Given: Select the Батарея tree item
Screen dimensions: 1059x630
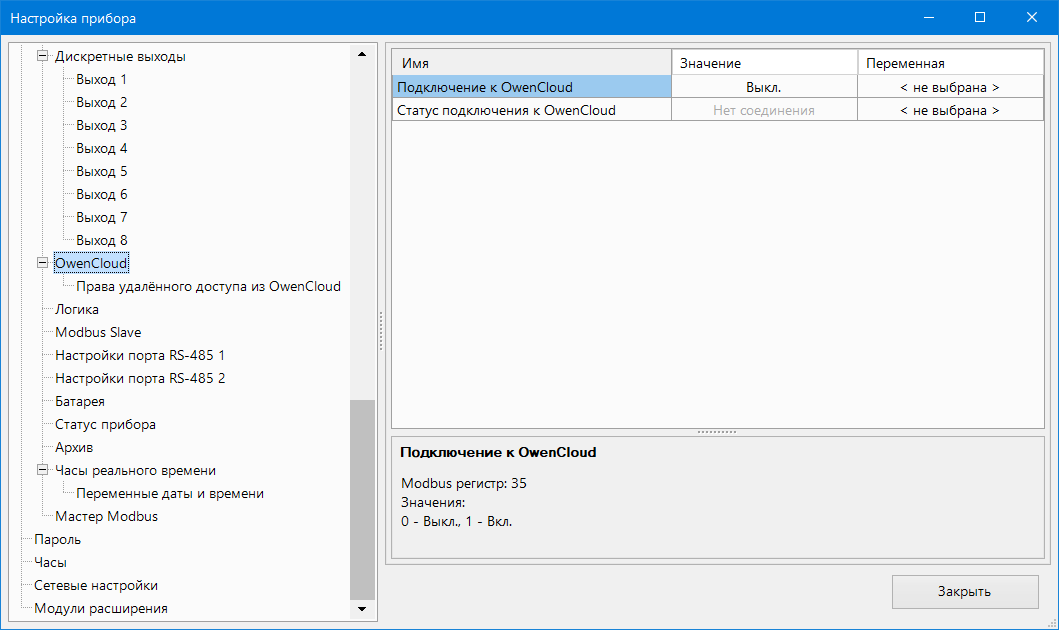Looking at the screenshot, I should pos(79,401).
